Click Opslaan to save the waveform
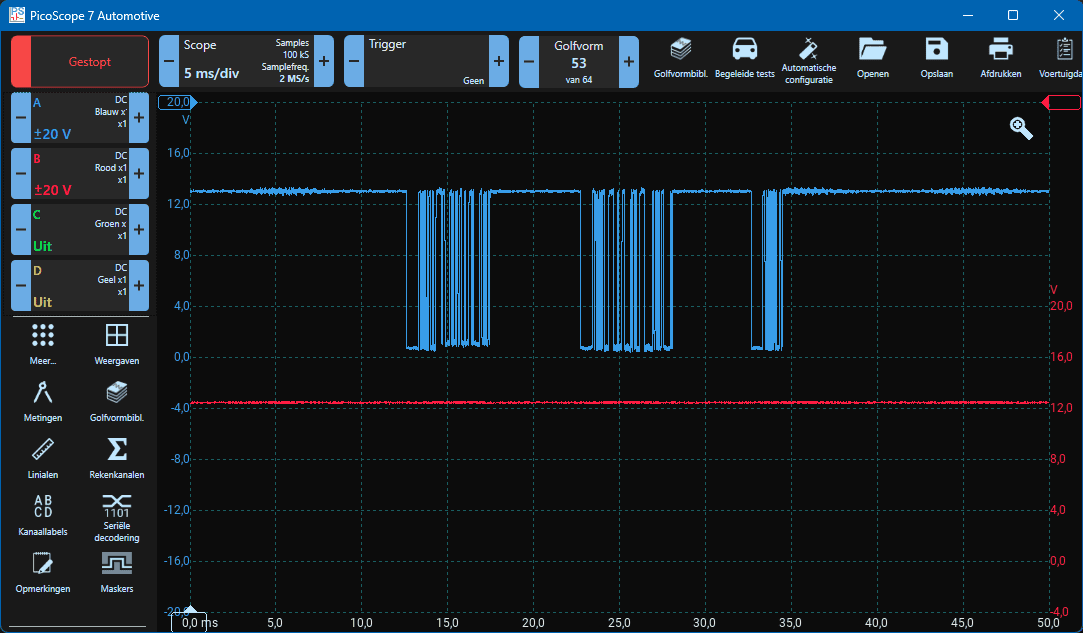 936,55
